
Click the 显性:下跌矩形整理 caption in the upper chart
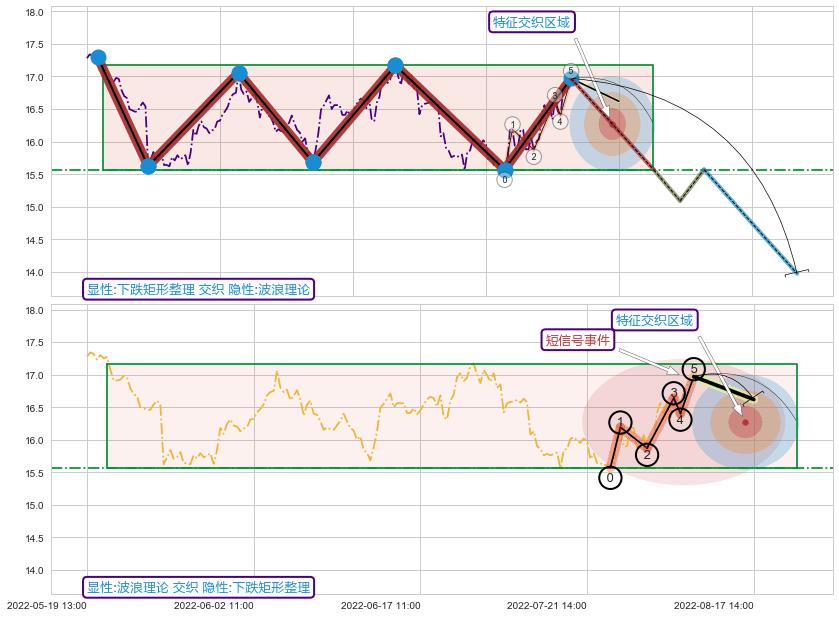coord(199,290)
